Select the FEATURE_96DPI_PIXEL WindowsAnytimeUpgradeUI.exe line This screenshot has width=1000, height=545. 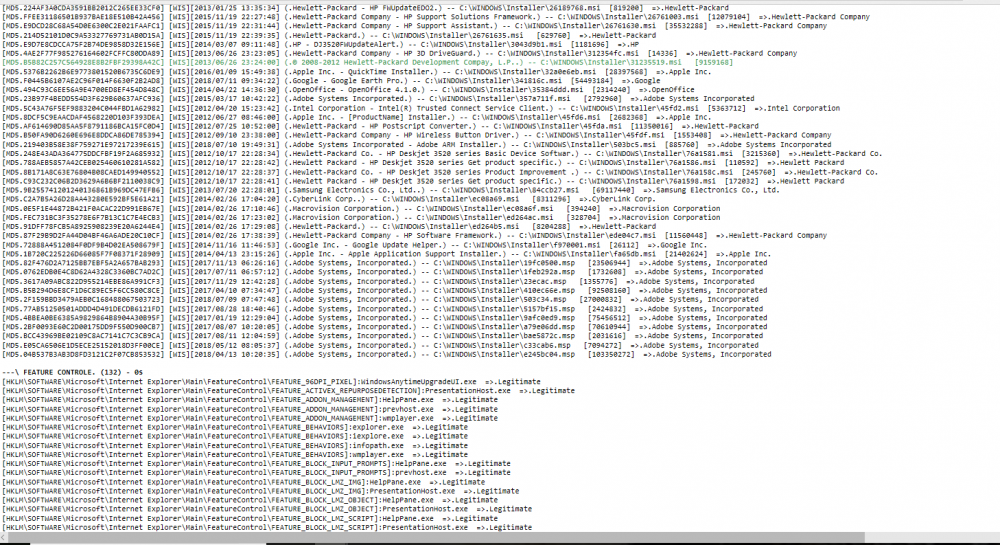pos(271,381)
